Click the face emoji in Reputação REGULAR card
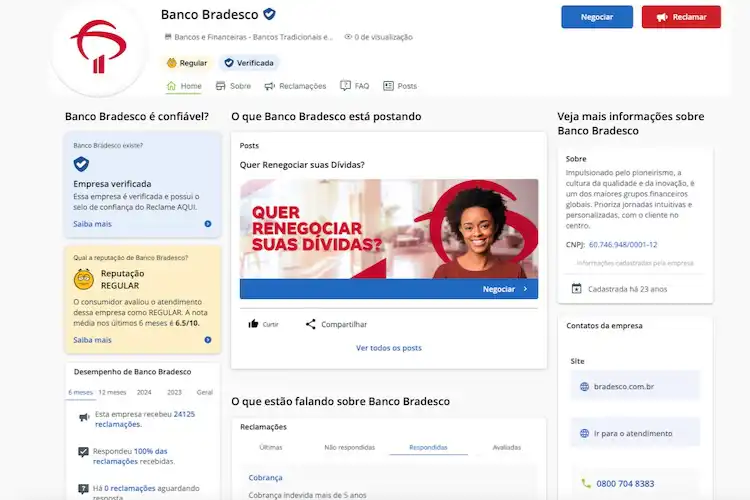This screenshot has height=500, width=750. tap(84, 279)
